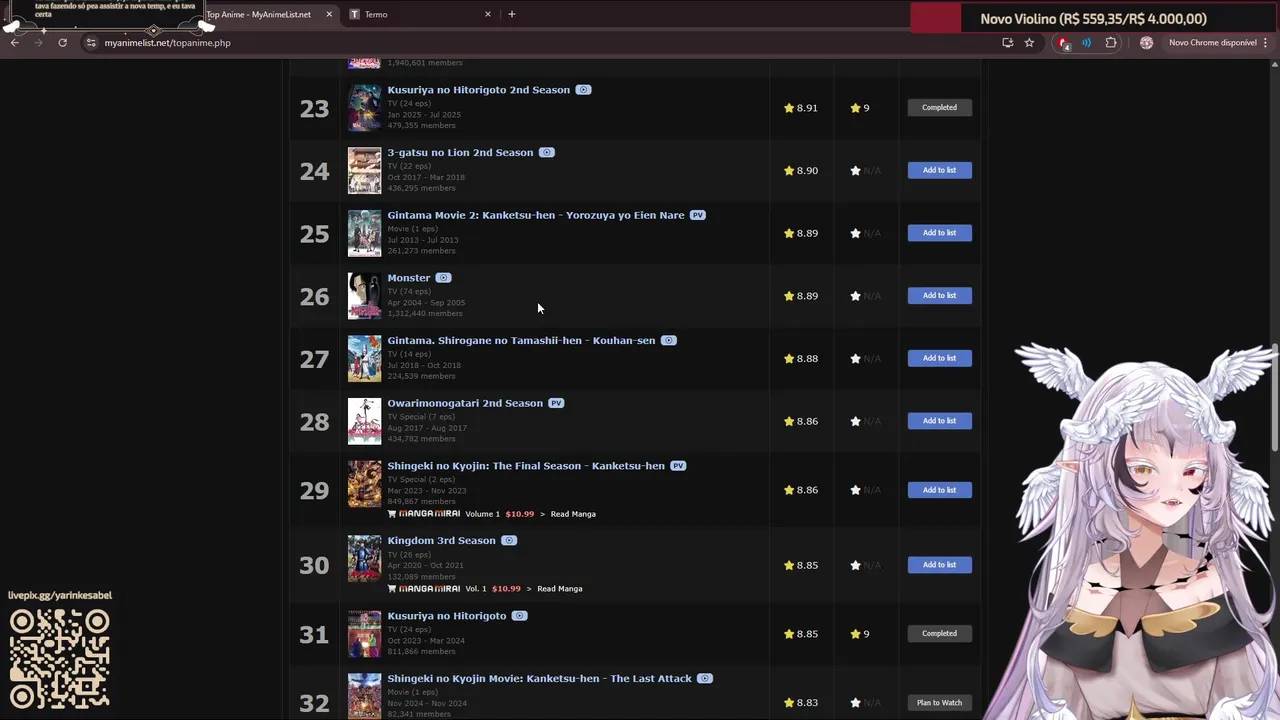Add Gintama Movie 2 to list
This screenshot has height=720, width=1280.
939,233
